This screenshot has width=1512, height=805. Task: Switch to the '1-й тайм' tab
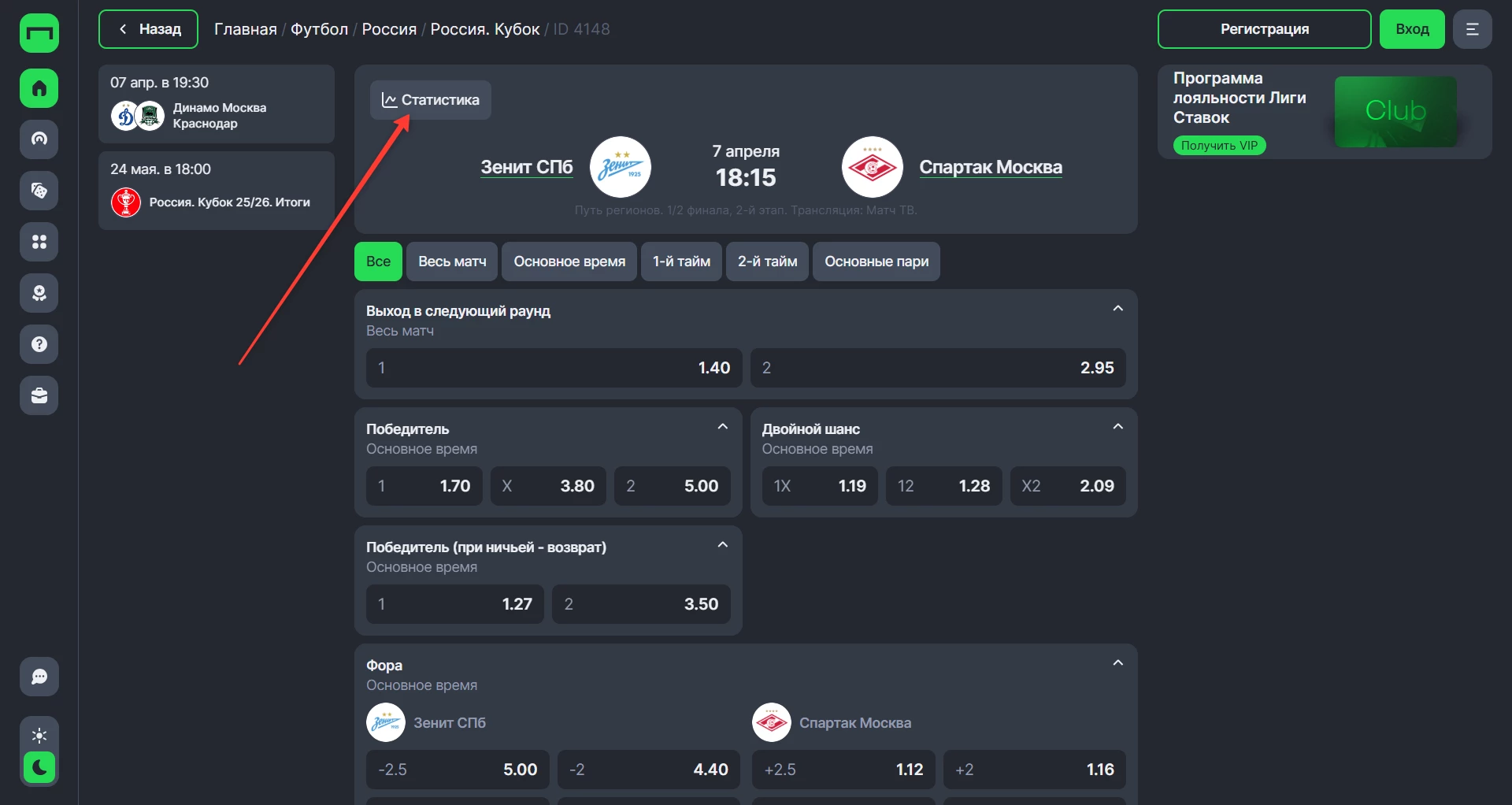(x=681, y=262)
